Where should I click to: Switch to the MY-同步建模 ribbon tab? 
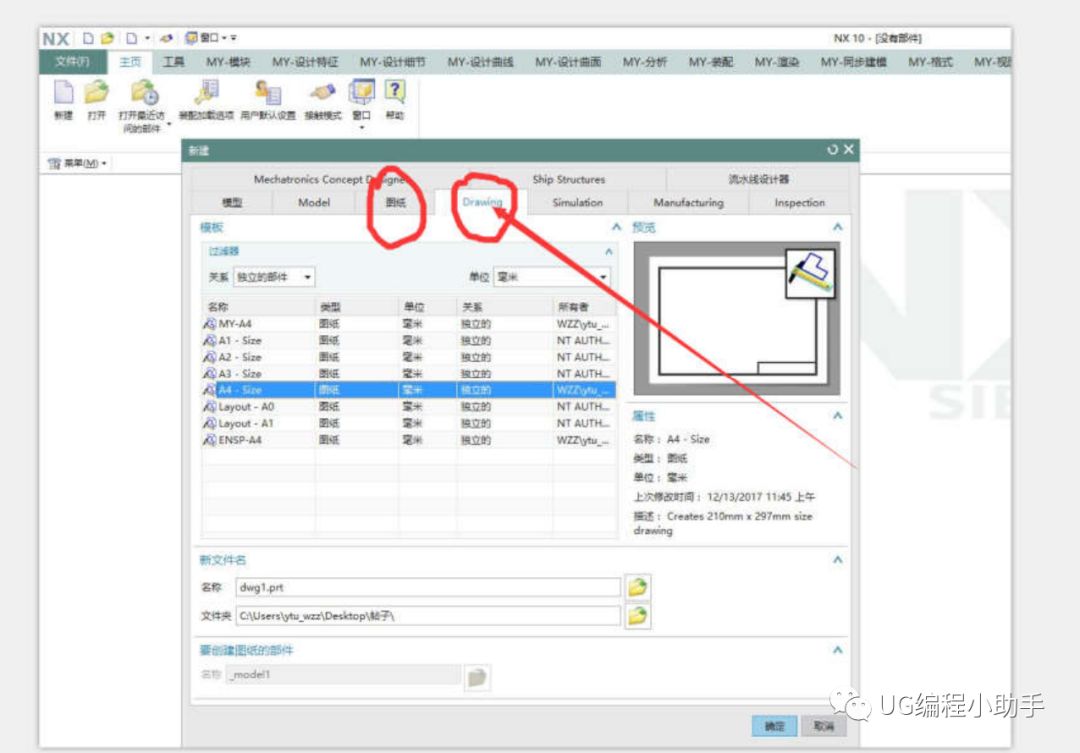(853, 62)
